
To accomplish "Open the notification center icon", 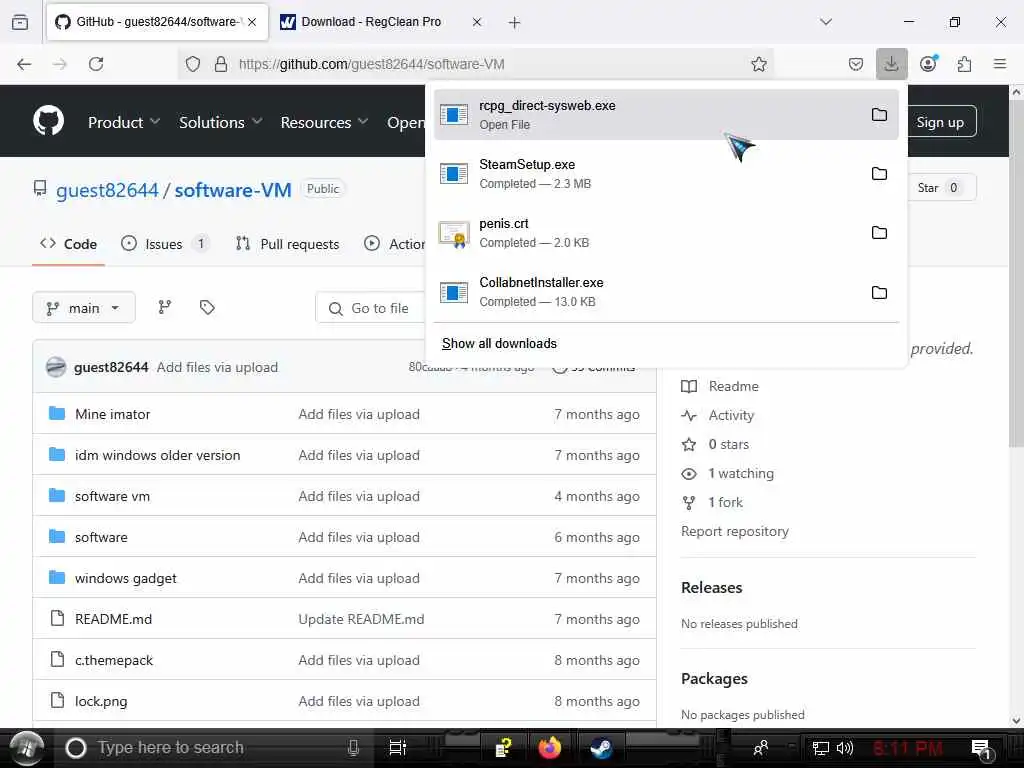I will tap(981, 749).
